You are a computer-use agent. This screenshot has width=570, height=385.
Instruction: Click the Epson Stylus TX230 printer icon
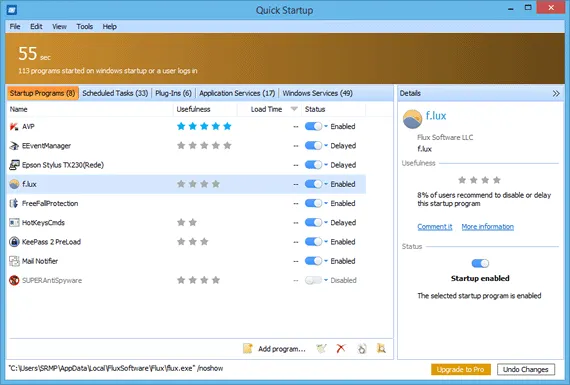(x=14, y=165)
